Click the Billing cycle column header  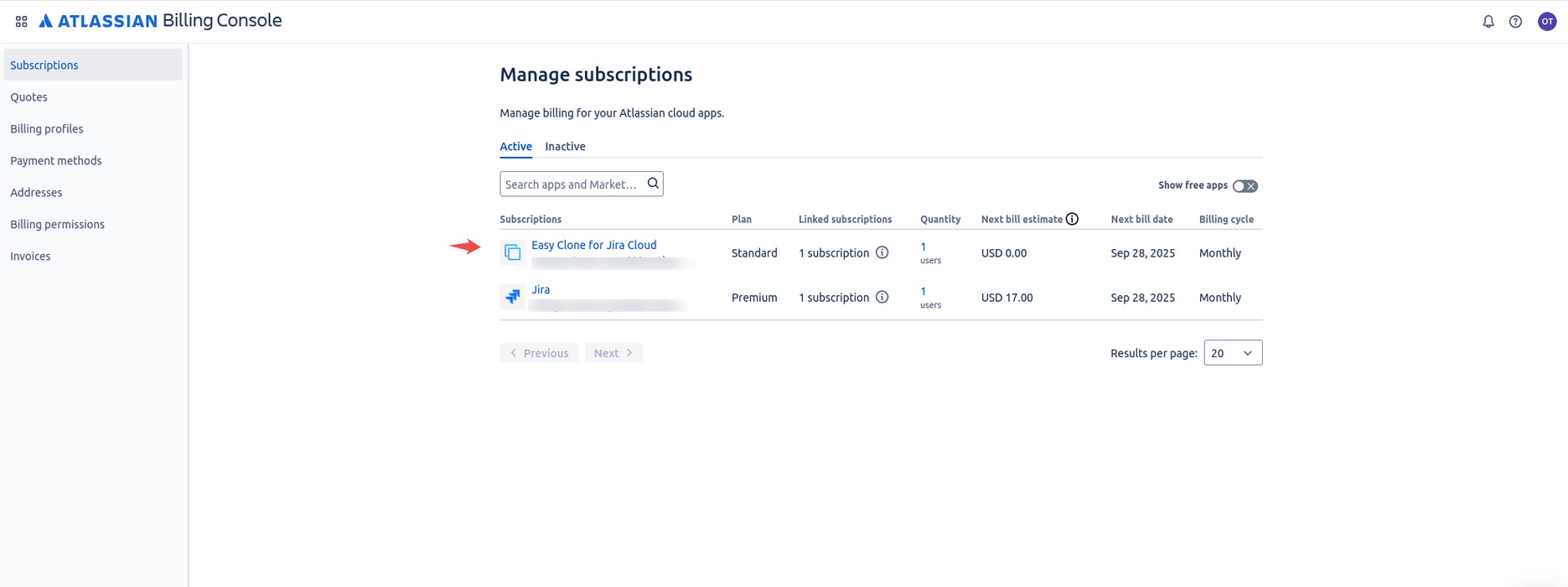click(1226, 219)
